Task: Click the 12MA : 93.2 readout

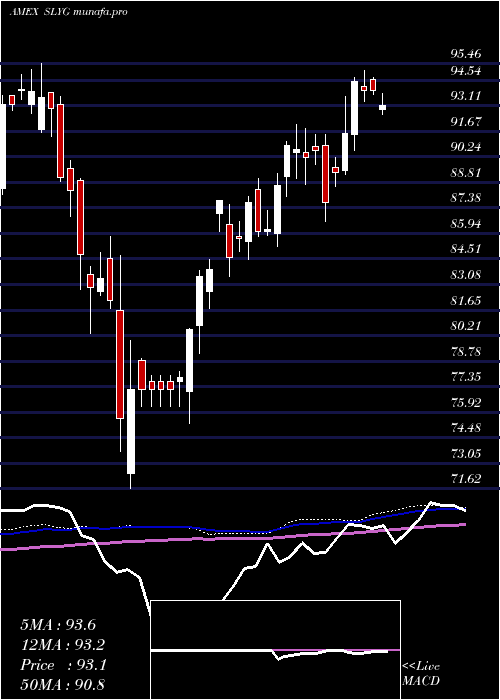Action: (x=63, y=645)
